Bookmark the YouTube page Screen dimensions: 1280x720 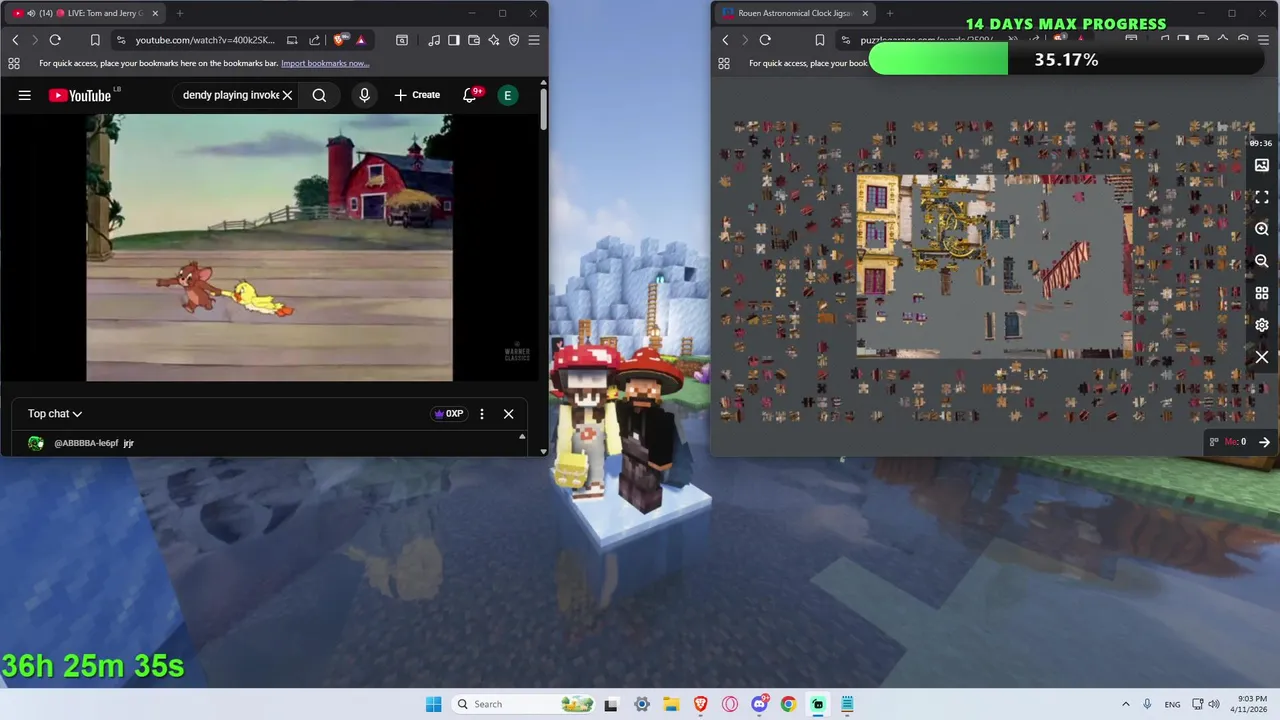click(95, 40)
